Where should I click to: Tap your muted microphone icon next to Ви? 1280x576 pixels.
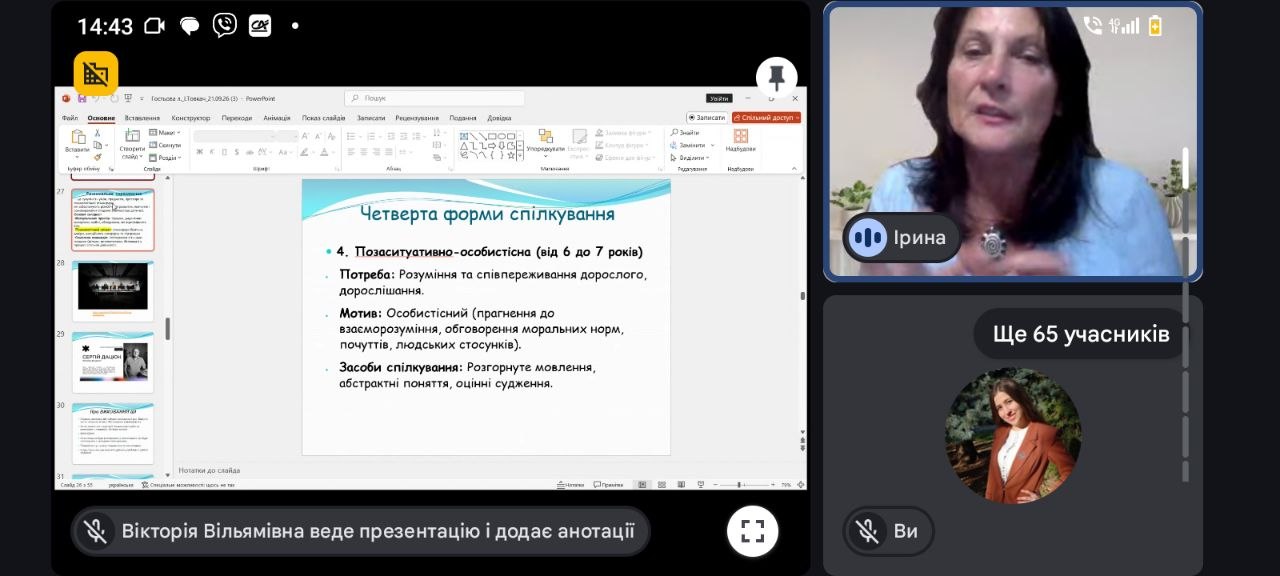pyautogui.click(x=867, y=531)
